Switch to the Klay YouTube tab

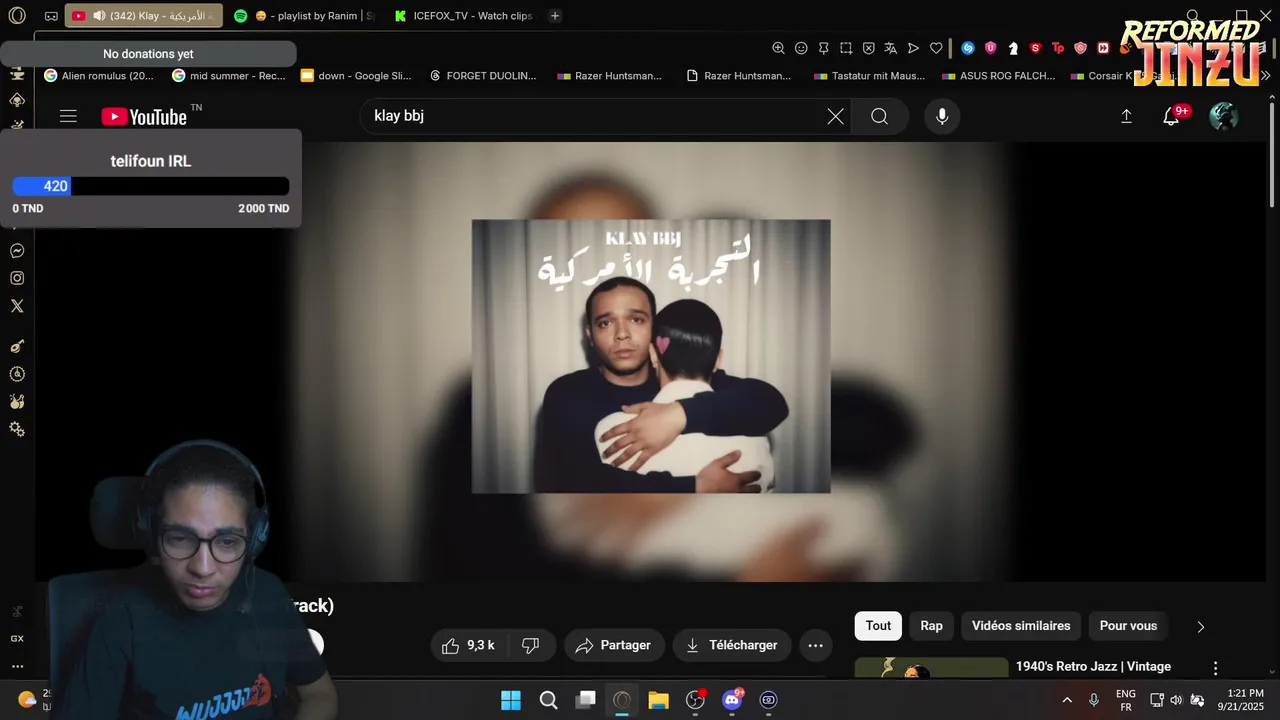pos(144,16)
